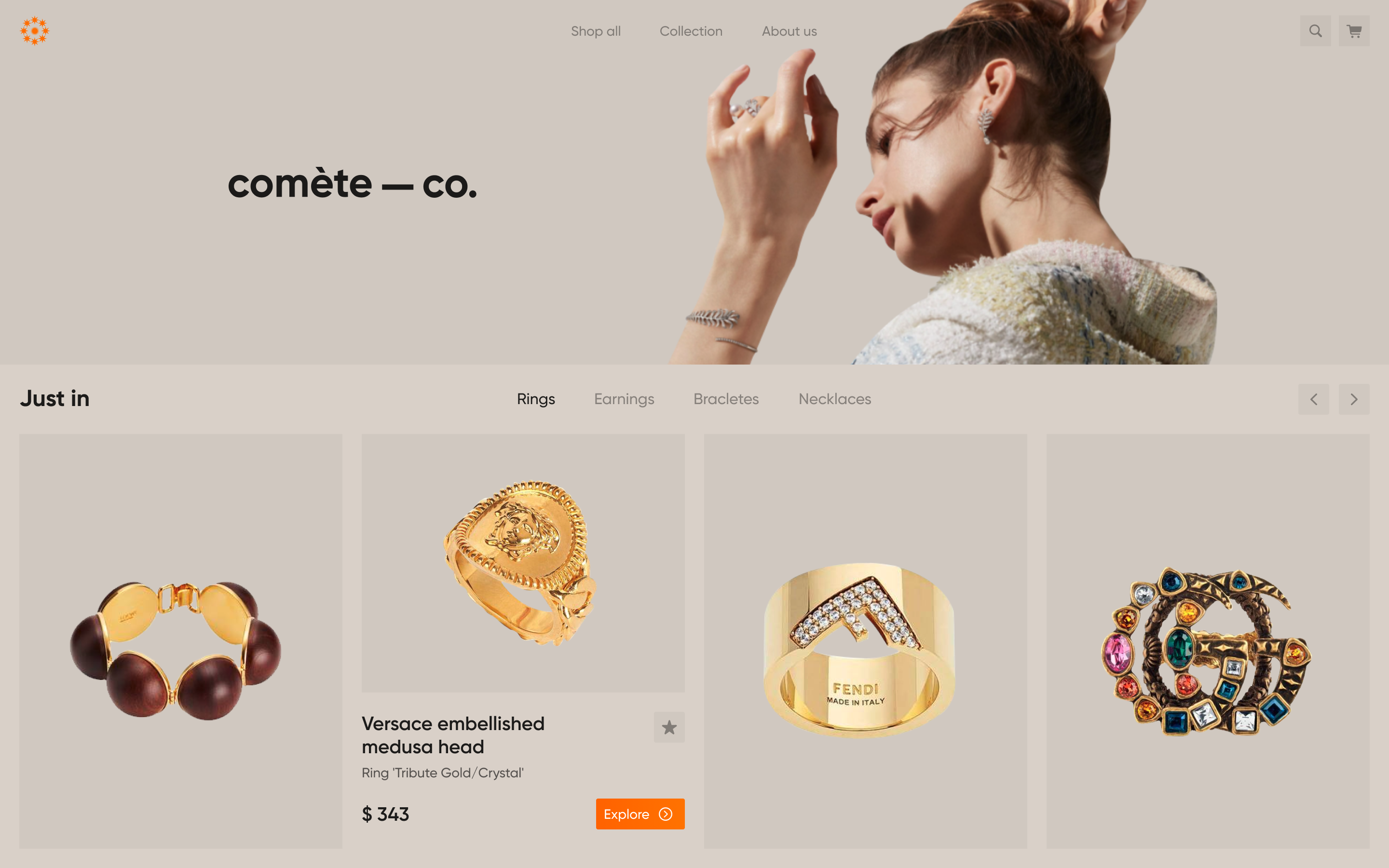Image resolution: width=1389 pixels, height=868 pixels.
Task: Switch to the Necklaces tab
Action: pyautogui.click(x=834, y=399)
